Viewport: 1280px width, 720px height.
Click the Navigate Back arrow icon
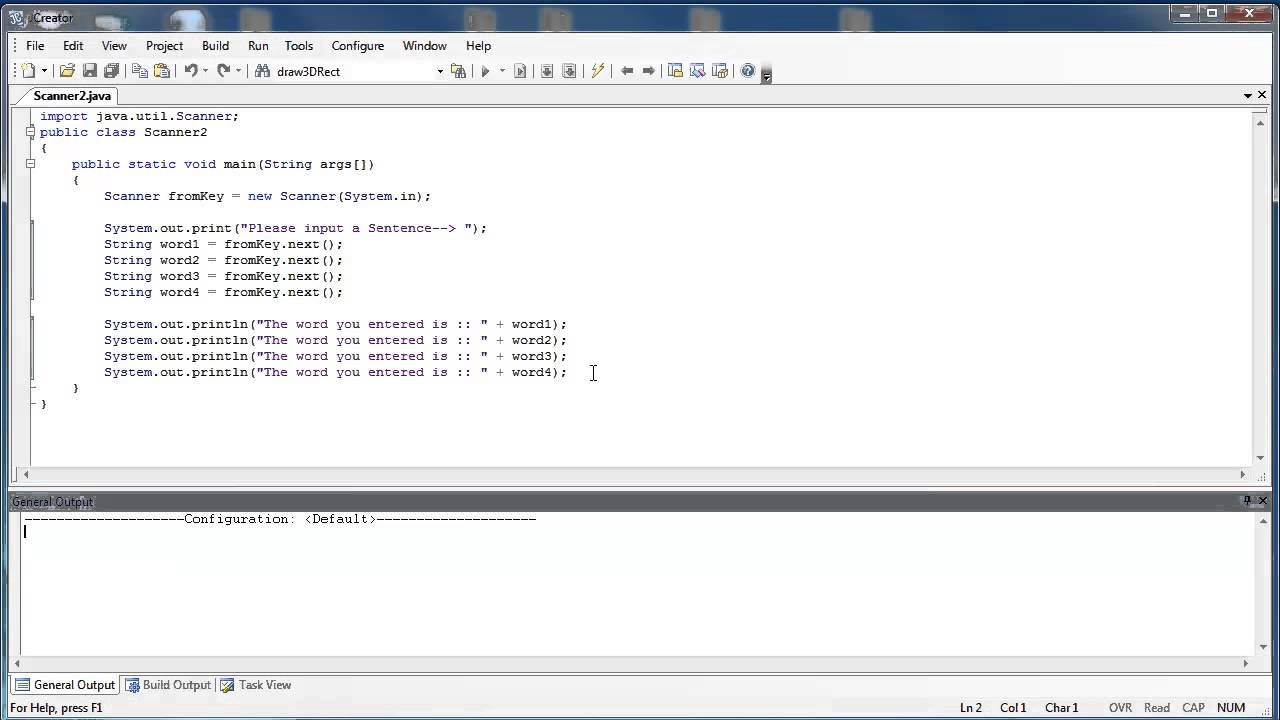click(627, 71)
